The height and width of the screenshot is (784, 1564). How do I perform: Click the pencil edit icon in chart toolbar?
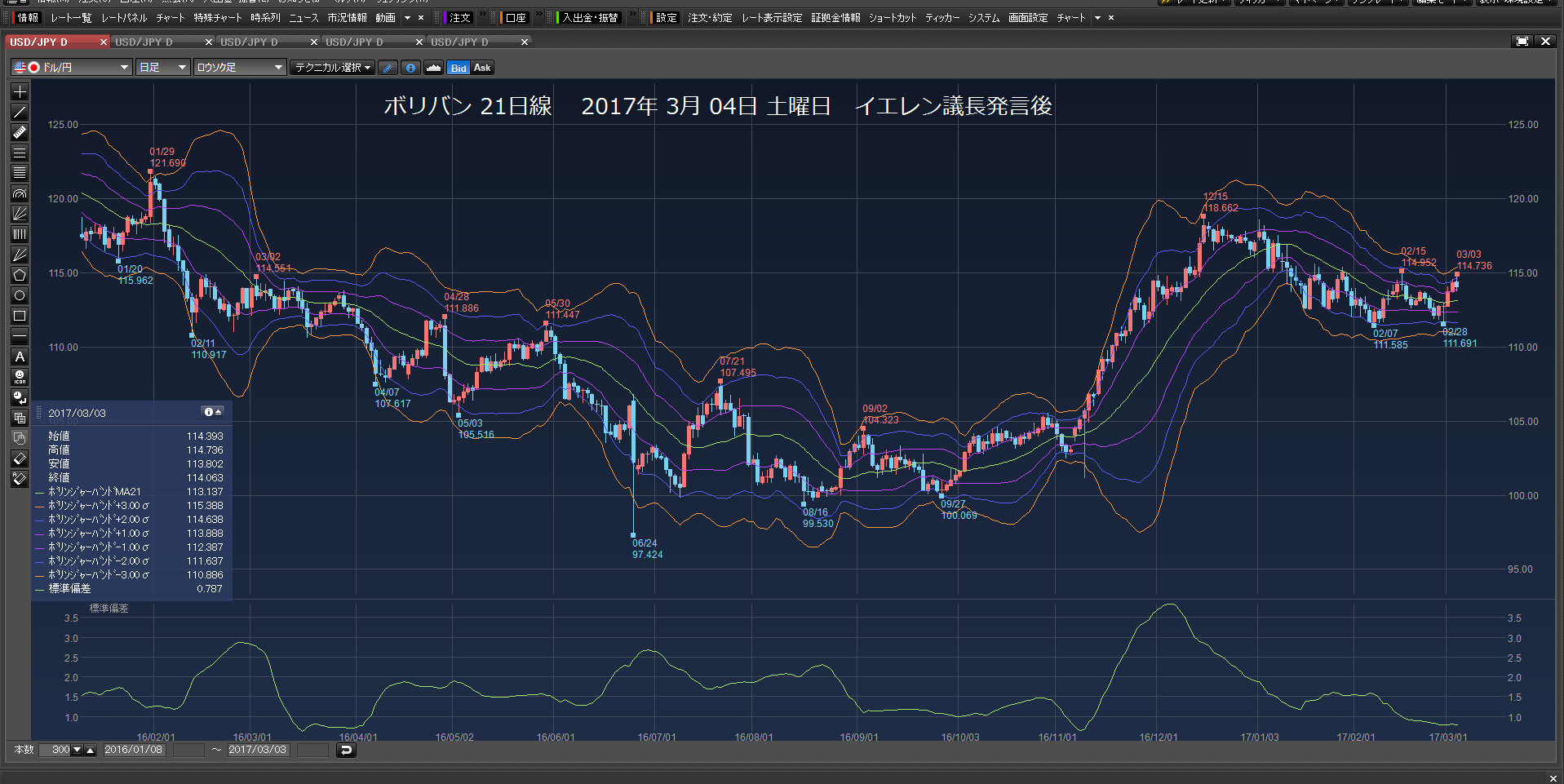tap(388, 68)
